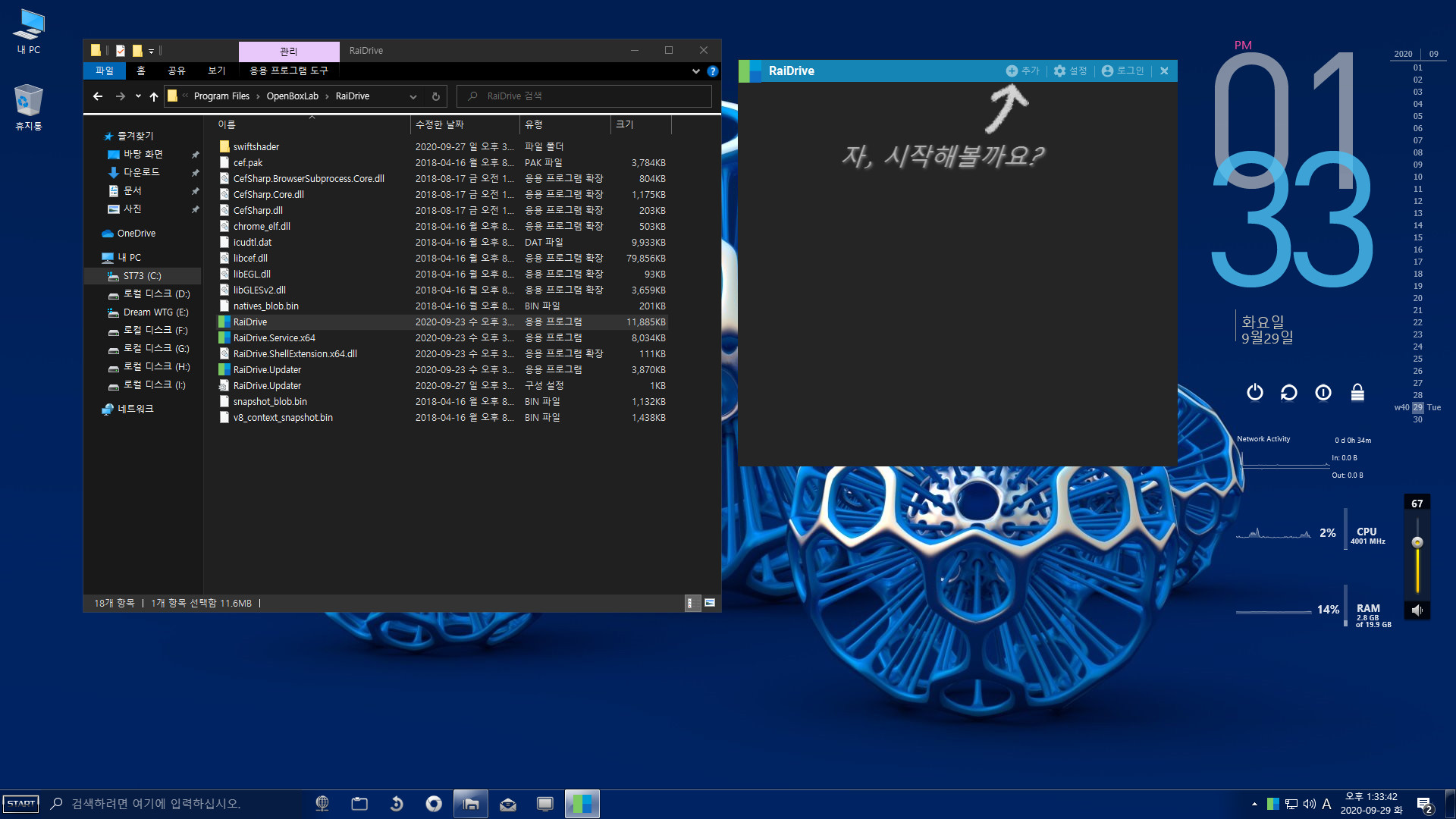Open the notification center icon
The width and height of the screenshot is (1456, 819).
coord(1425,805)
